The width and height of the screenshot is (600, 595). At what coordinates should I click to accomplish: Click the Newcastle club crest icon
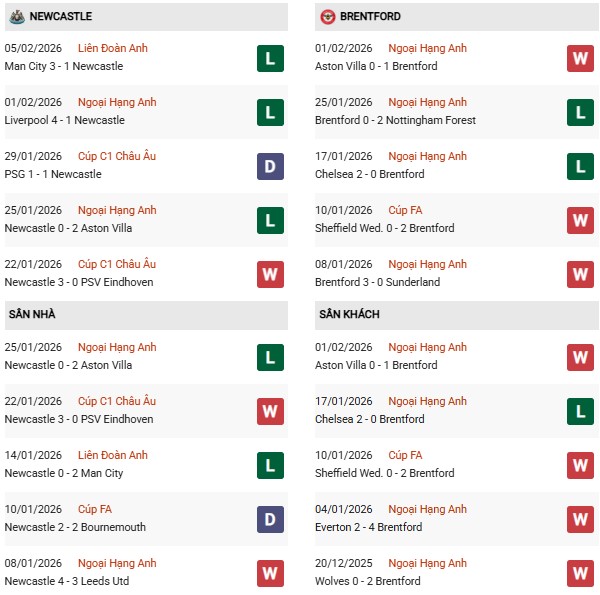[x=16, y=17]
